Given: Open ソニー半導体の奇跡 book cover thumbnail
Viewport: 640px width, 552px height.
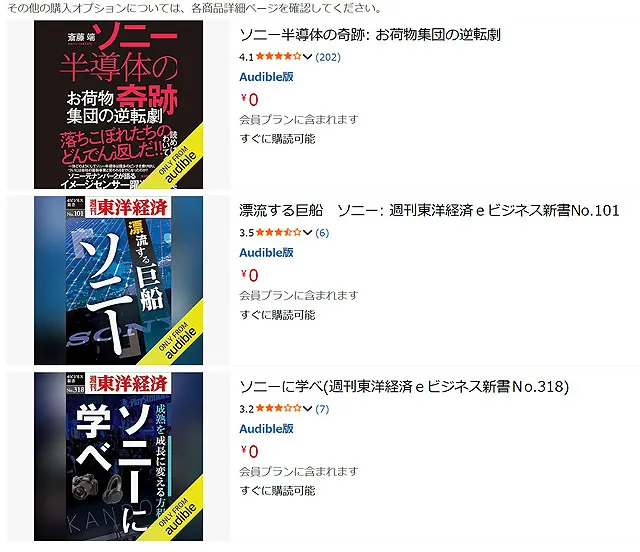Looking at the screenshot, I should [x=118, y=105].
